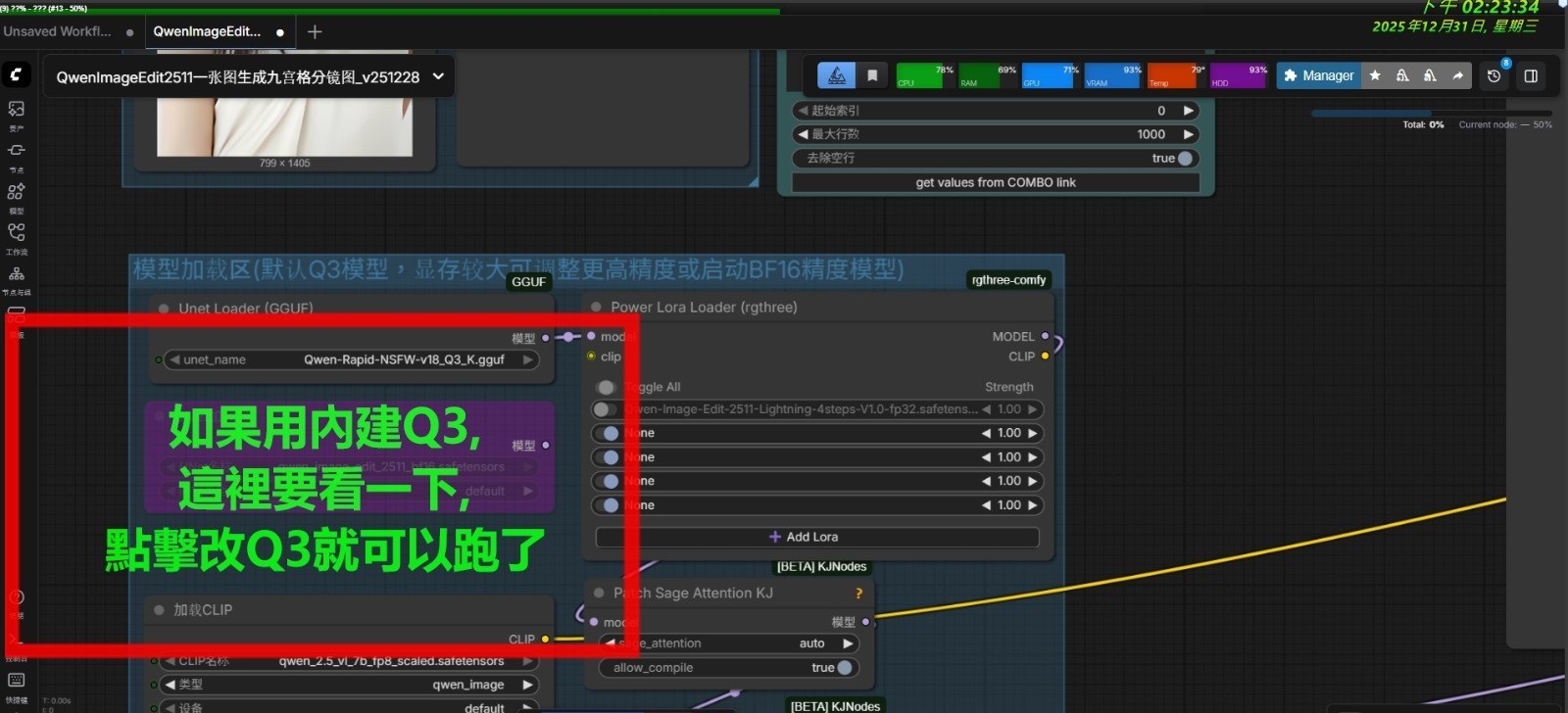The width and height of the screenshot is (1568, 713).
Task: Open the Assets panel in the sidebar
Action: tap(17, 110)
